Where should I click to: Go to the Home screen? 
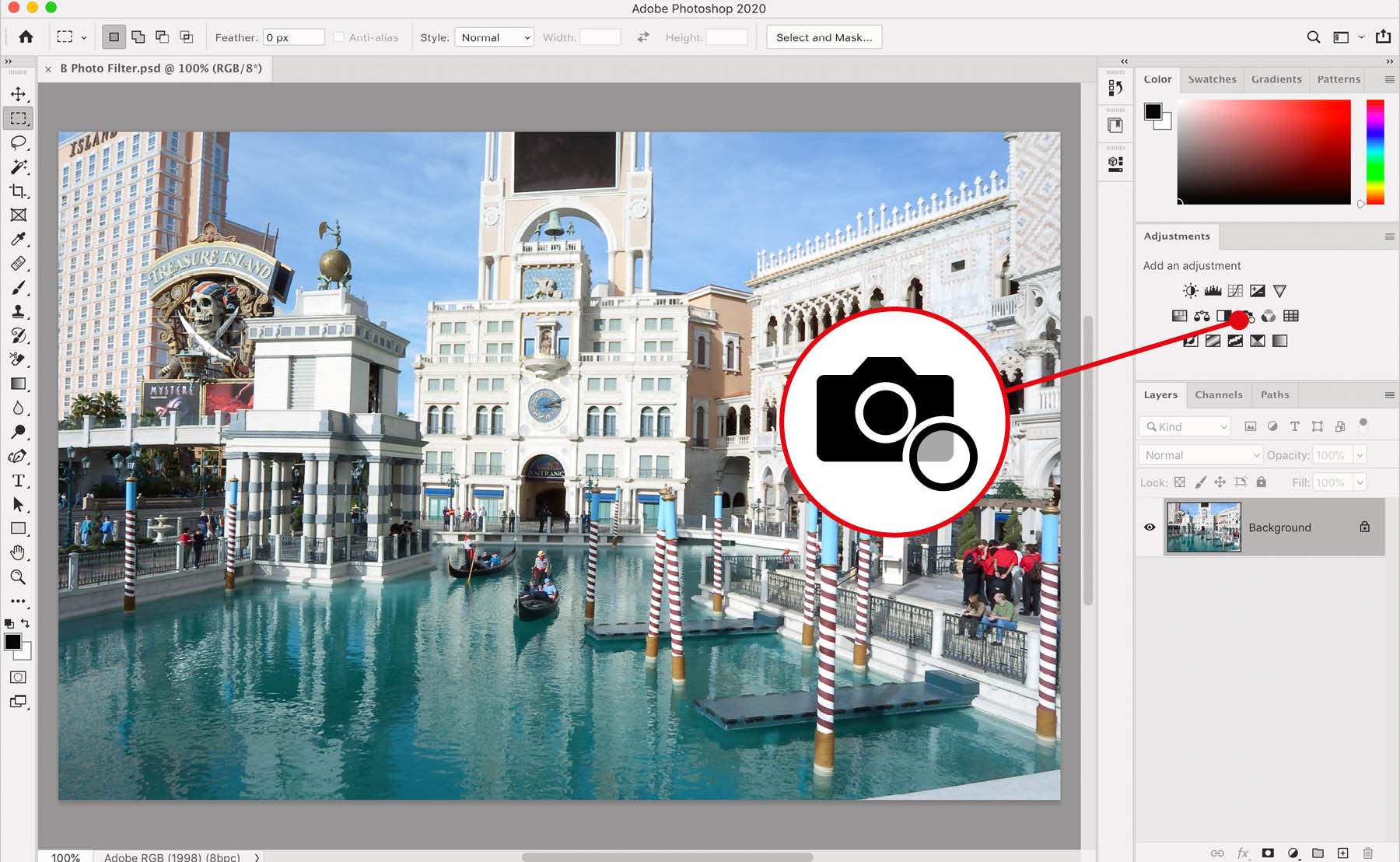point(26,37)
